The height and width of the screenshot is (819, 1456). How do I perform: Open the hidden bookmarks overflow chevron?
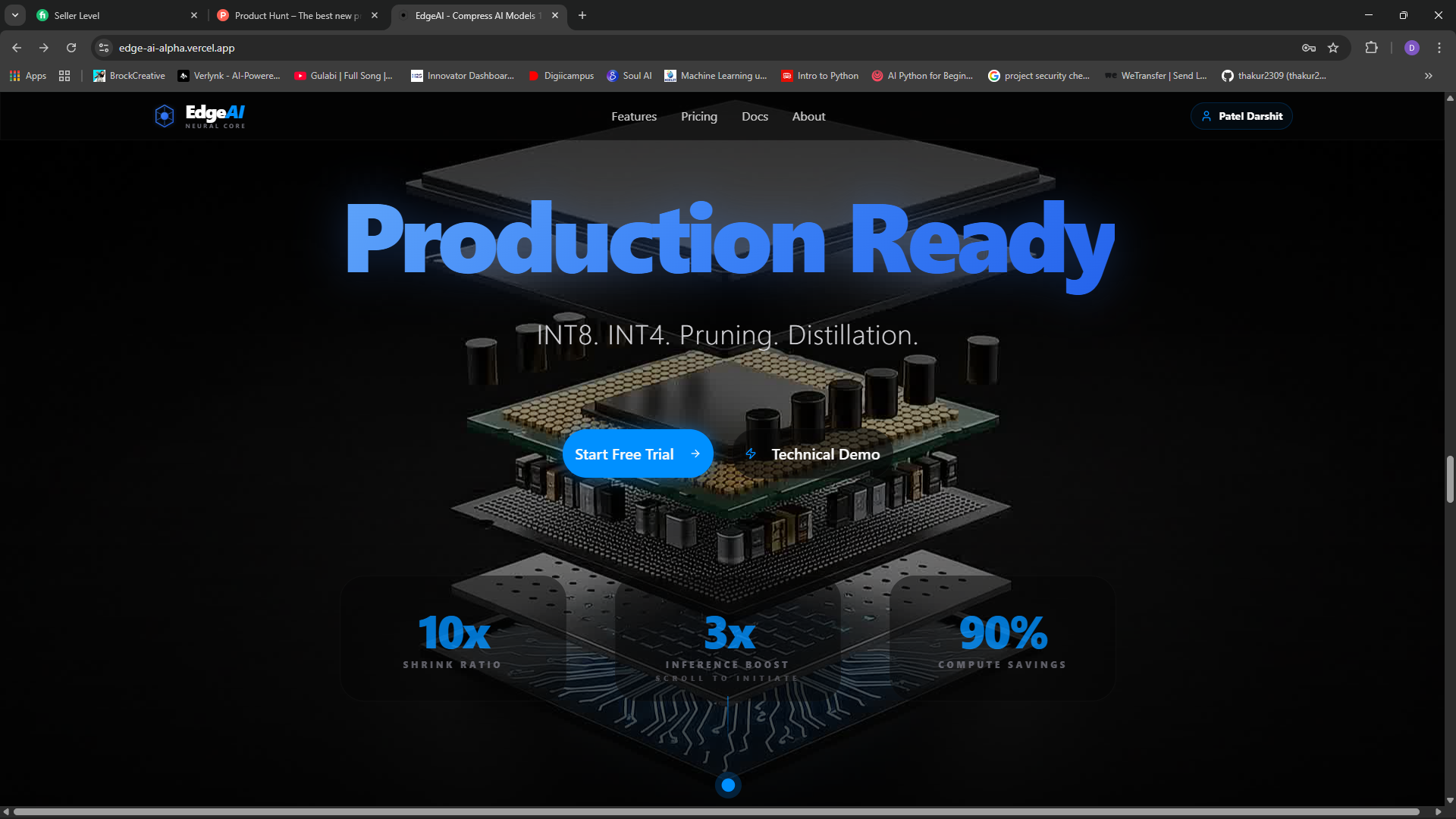click(x=1428, y=76)
